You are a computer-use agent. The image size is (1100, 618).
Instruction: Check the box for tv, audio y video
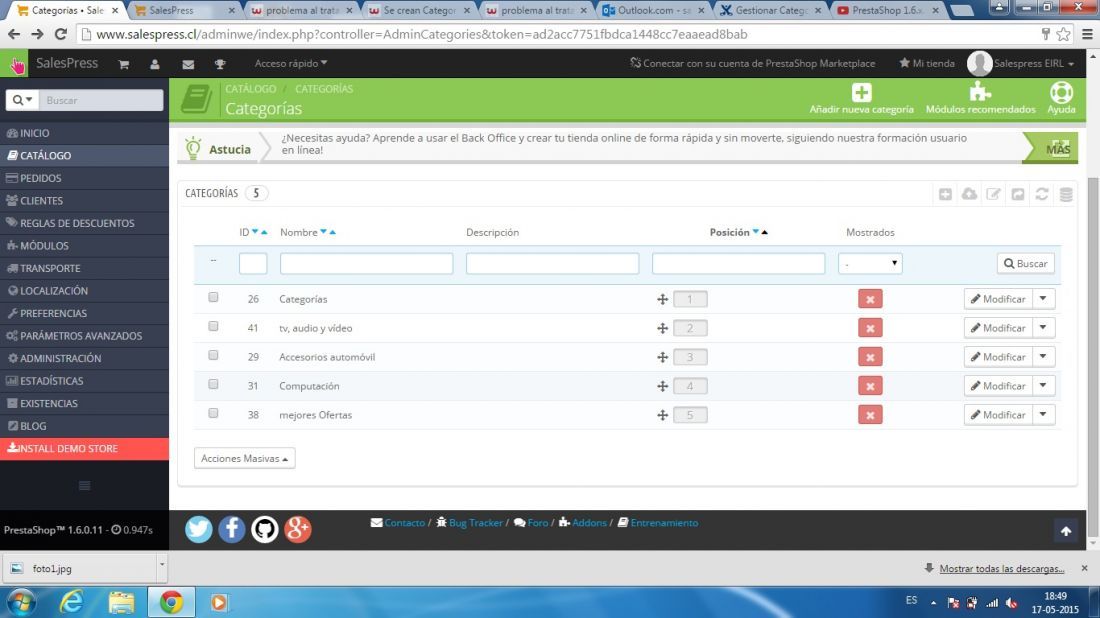click(213, 326)
